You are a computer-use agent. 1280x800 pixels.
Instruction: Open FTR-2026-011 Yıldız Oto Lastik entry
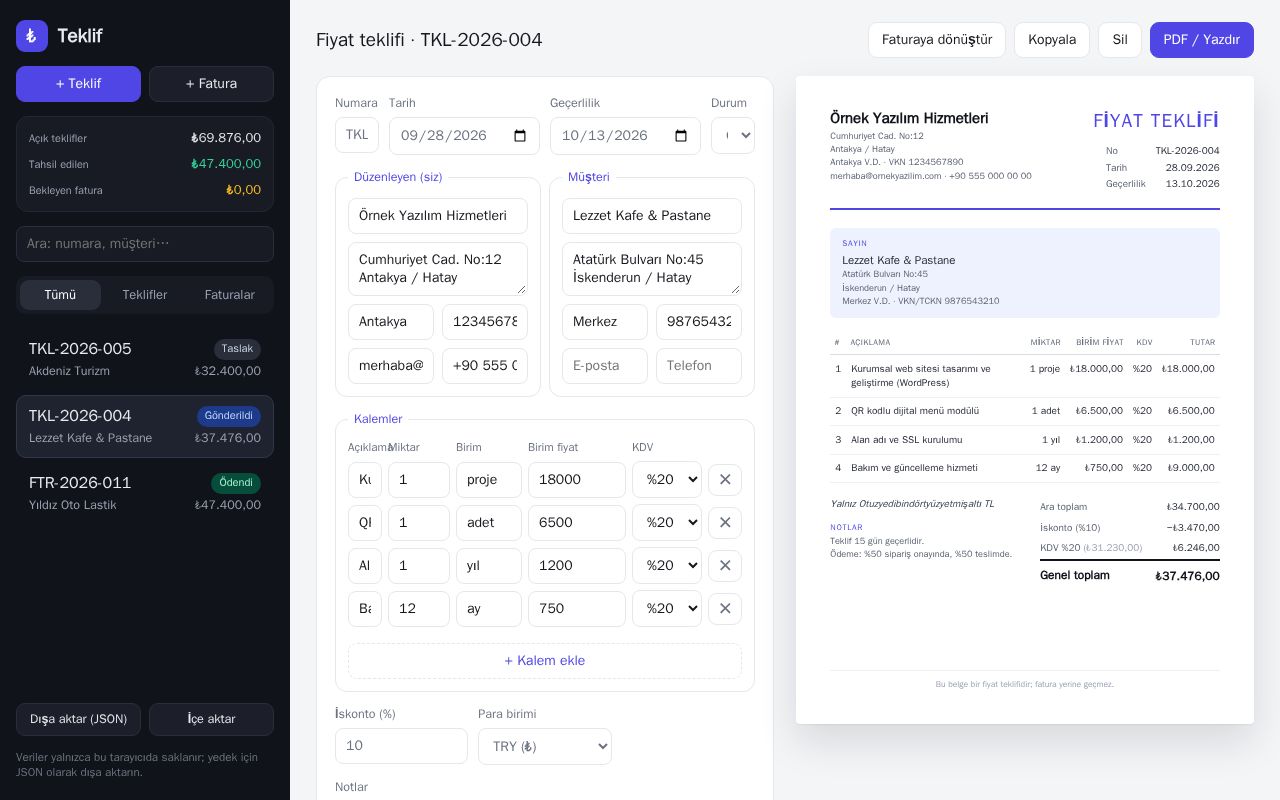145,493
